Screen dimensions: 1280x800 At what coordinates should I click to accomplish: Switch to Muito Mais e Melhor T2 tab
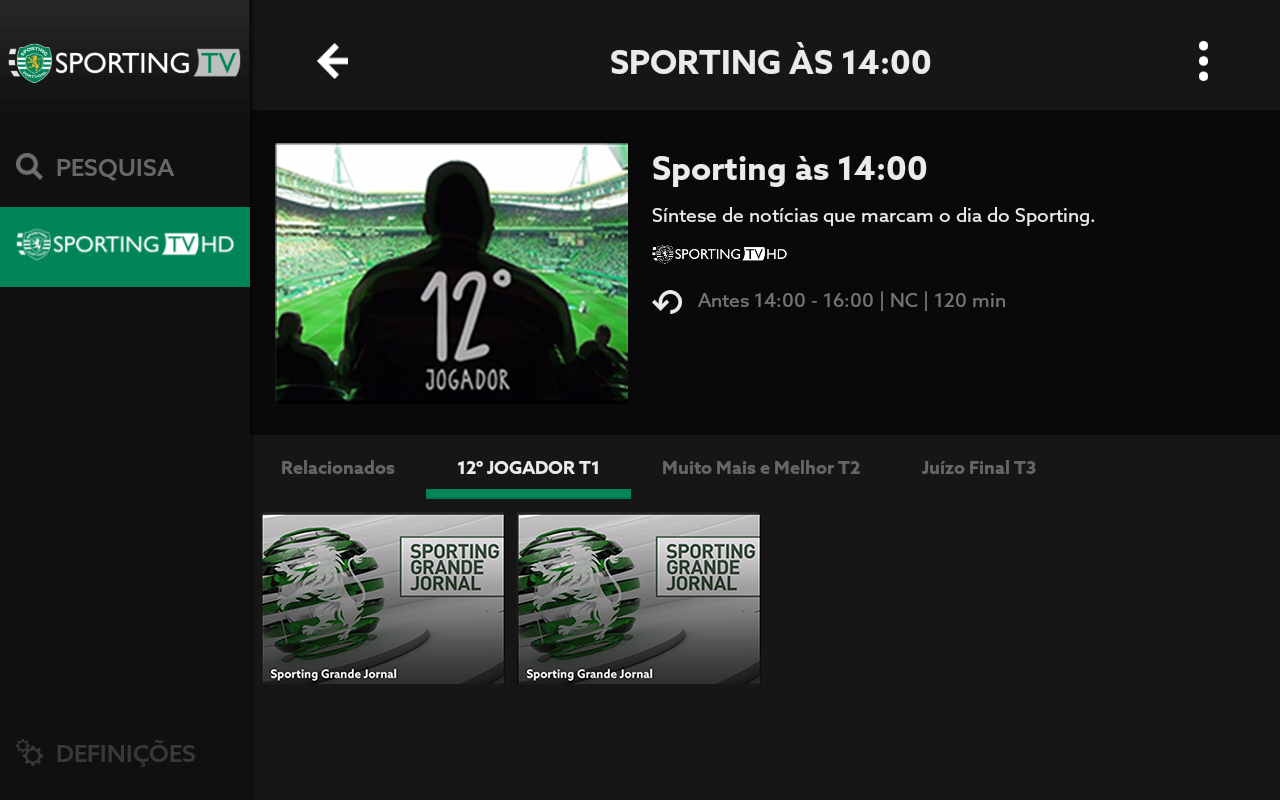click(761, 468)
